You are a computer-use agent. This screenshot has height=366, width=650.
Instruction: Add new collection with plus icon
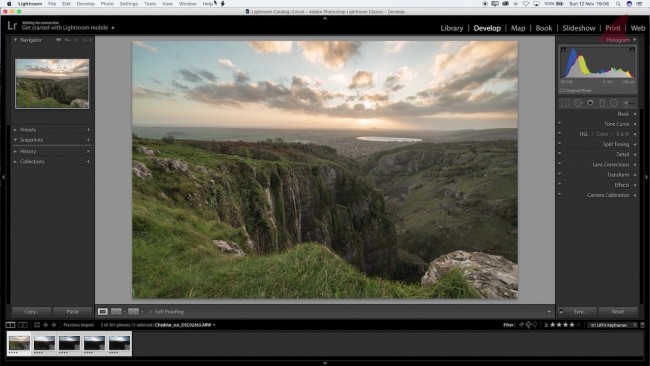pyautogui.click(x=88, y=162)
